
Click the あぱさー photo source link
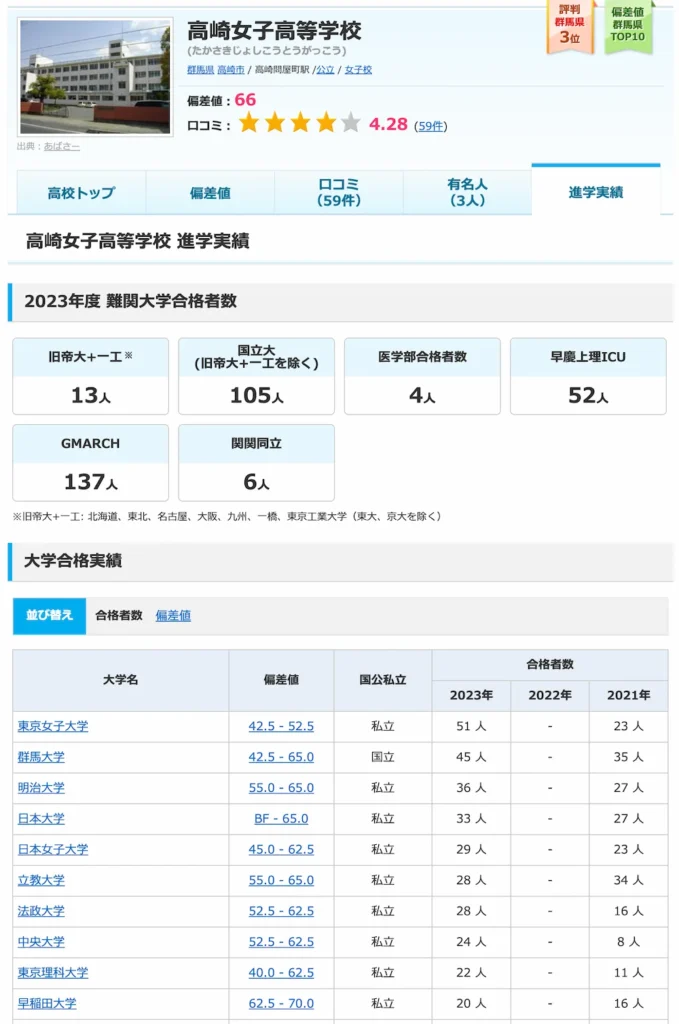click(x=61, y=147)
